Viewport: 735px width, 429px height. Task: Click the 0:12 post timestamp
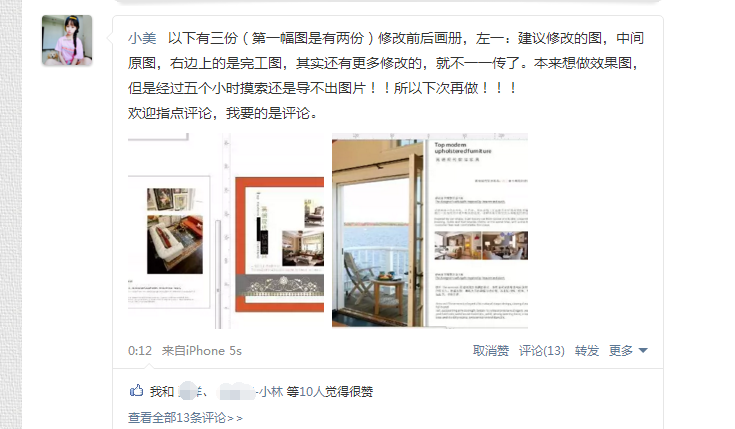[x=140, y=351]
